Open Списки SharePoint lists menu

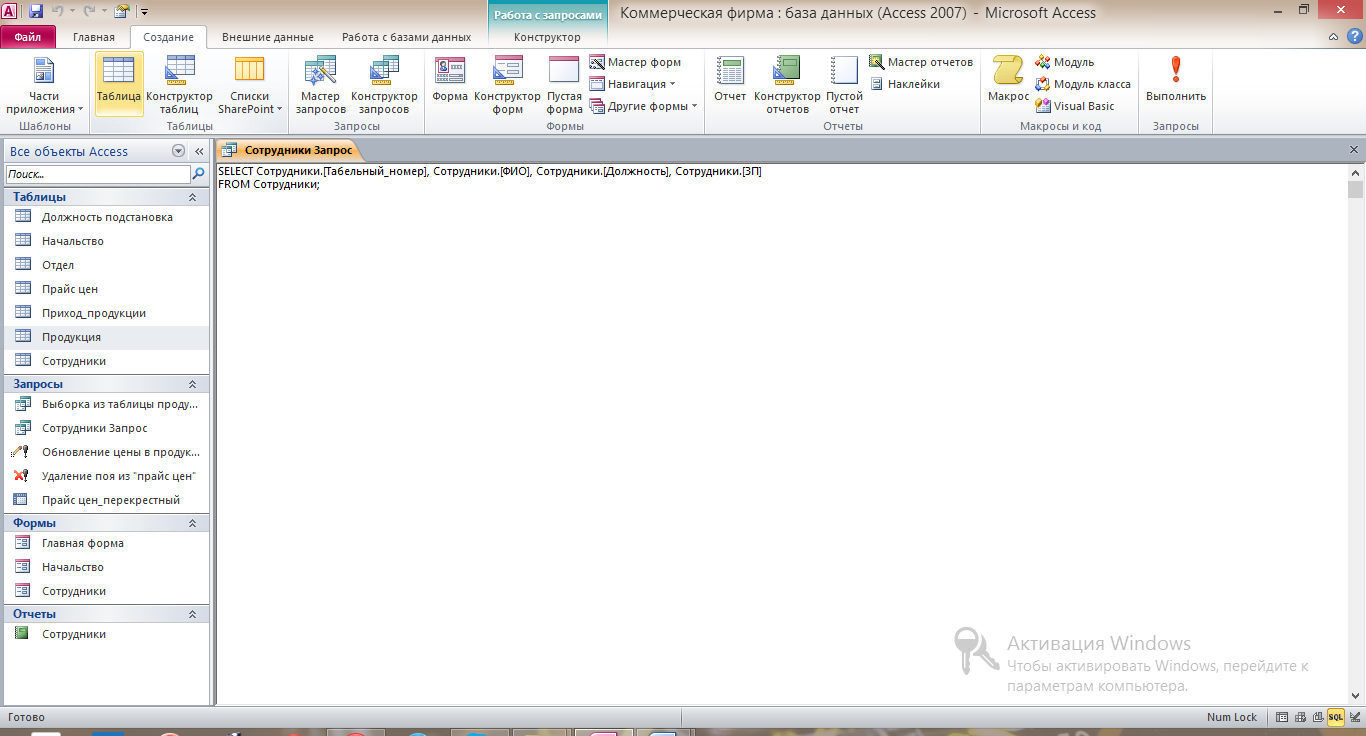click(x=250, y=86)
